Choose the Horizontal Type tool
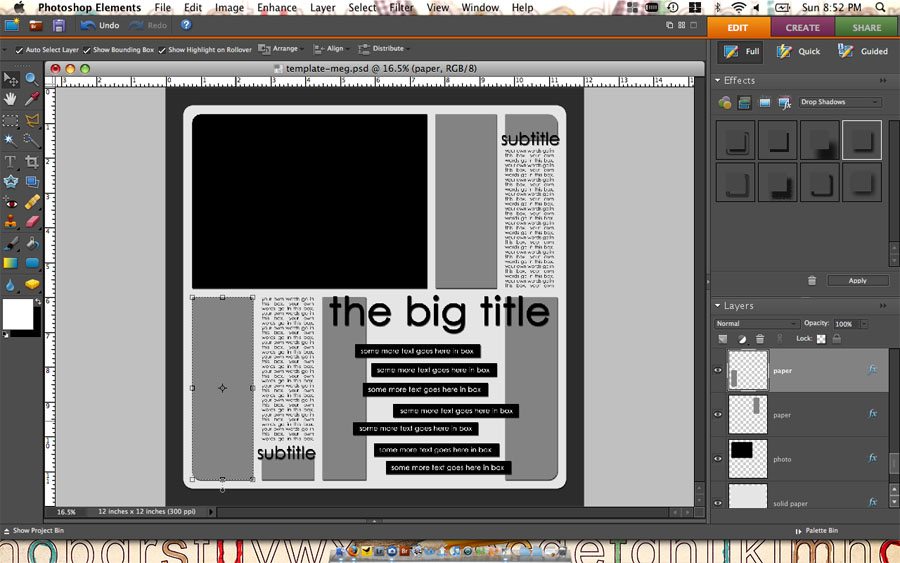This screenshot has width=900, height=563. tap(10, 161)
